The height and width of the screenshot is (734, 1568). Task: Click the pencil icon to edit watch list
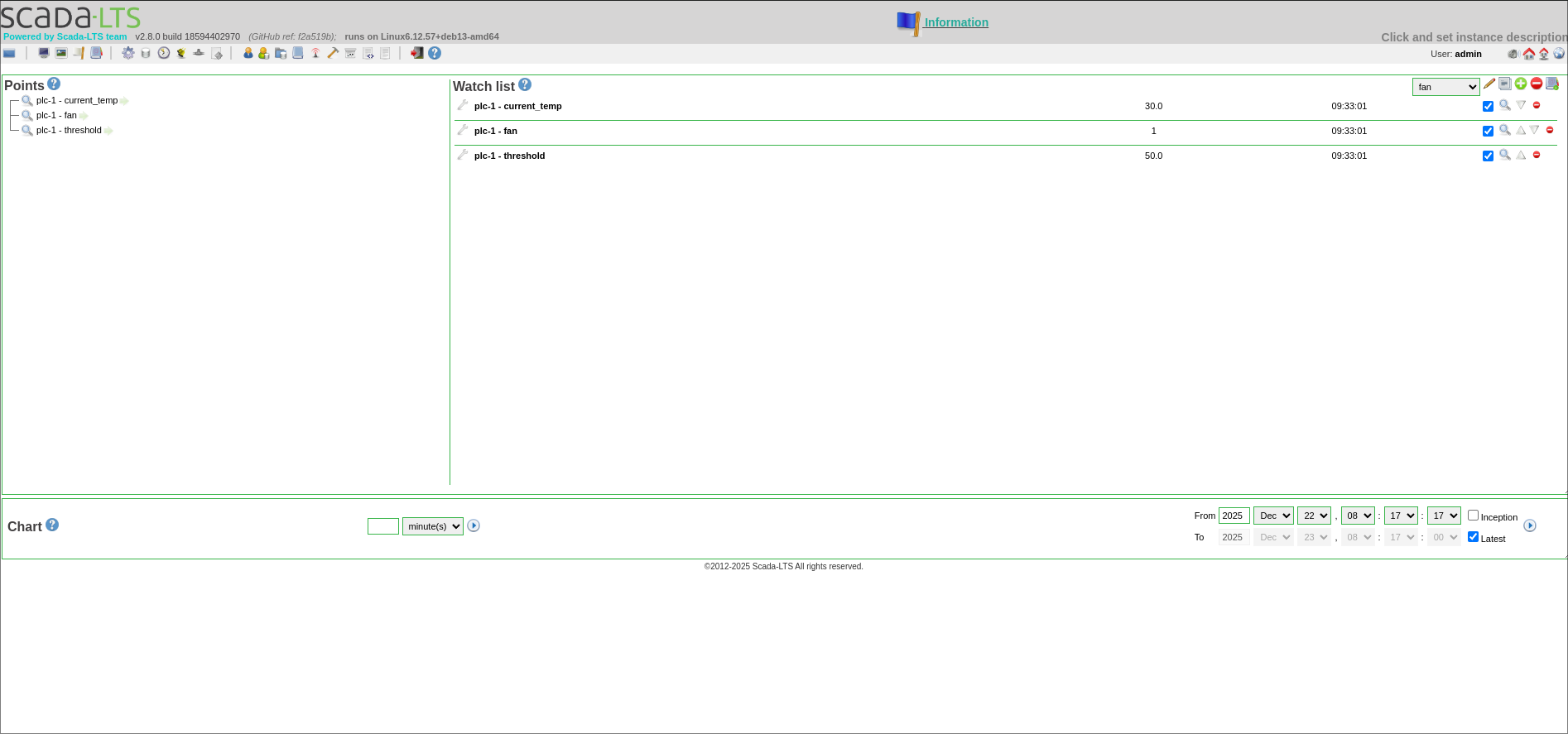pyautogui.click(x=1489, y=84)
